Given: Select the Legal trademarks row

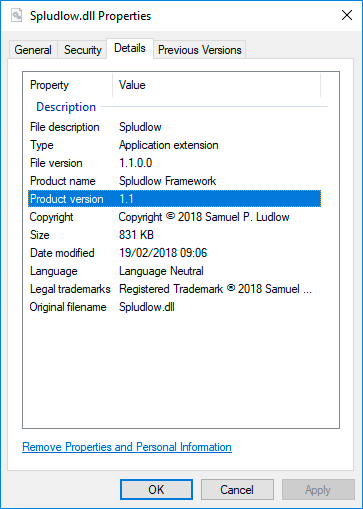Looking at the screenshot, I should tap(174, 289).
